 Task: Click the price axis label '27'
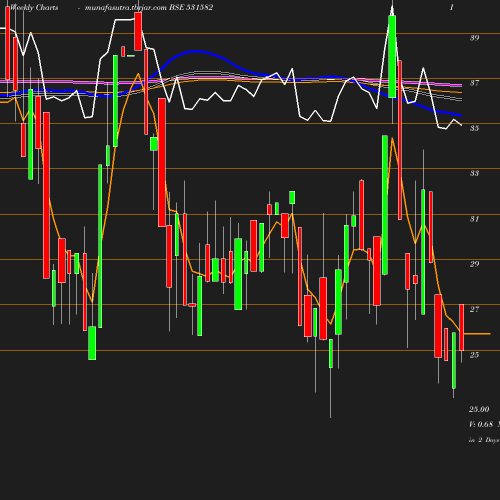(x=475, y=309)
